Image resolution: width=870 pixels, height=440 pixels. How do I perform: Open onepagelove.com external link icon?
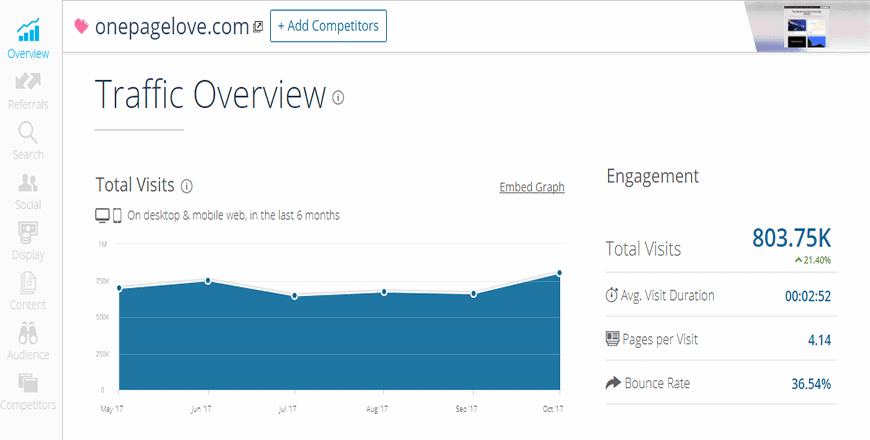[x=258, y=27]
